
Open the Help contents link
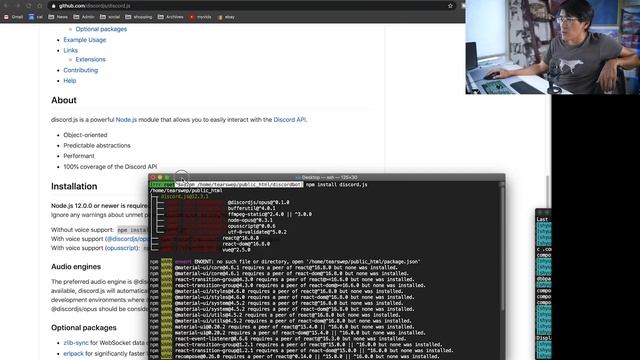[70, 80]
